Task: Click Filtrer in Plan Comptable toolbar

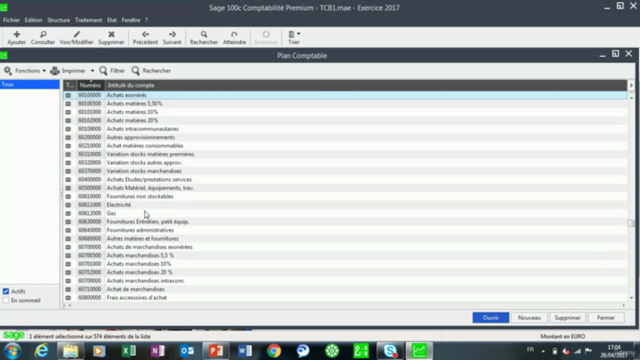Action: click(x=112, y=71)
